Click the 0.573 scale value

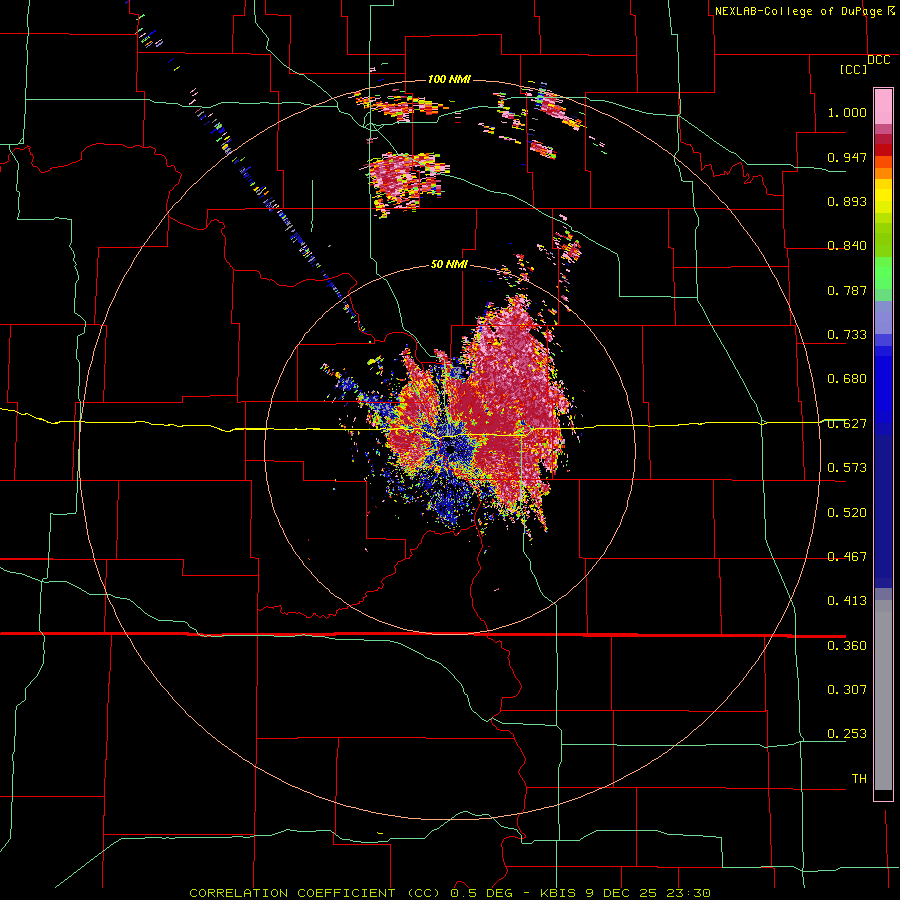coord(847,467)
